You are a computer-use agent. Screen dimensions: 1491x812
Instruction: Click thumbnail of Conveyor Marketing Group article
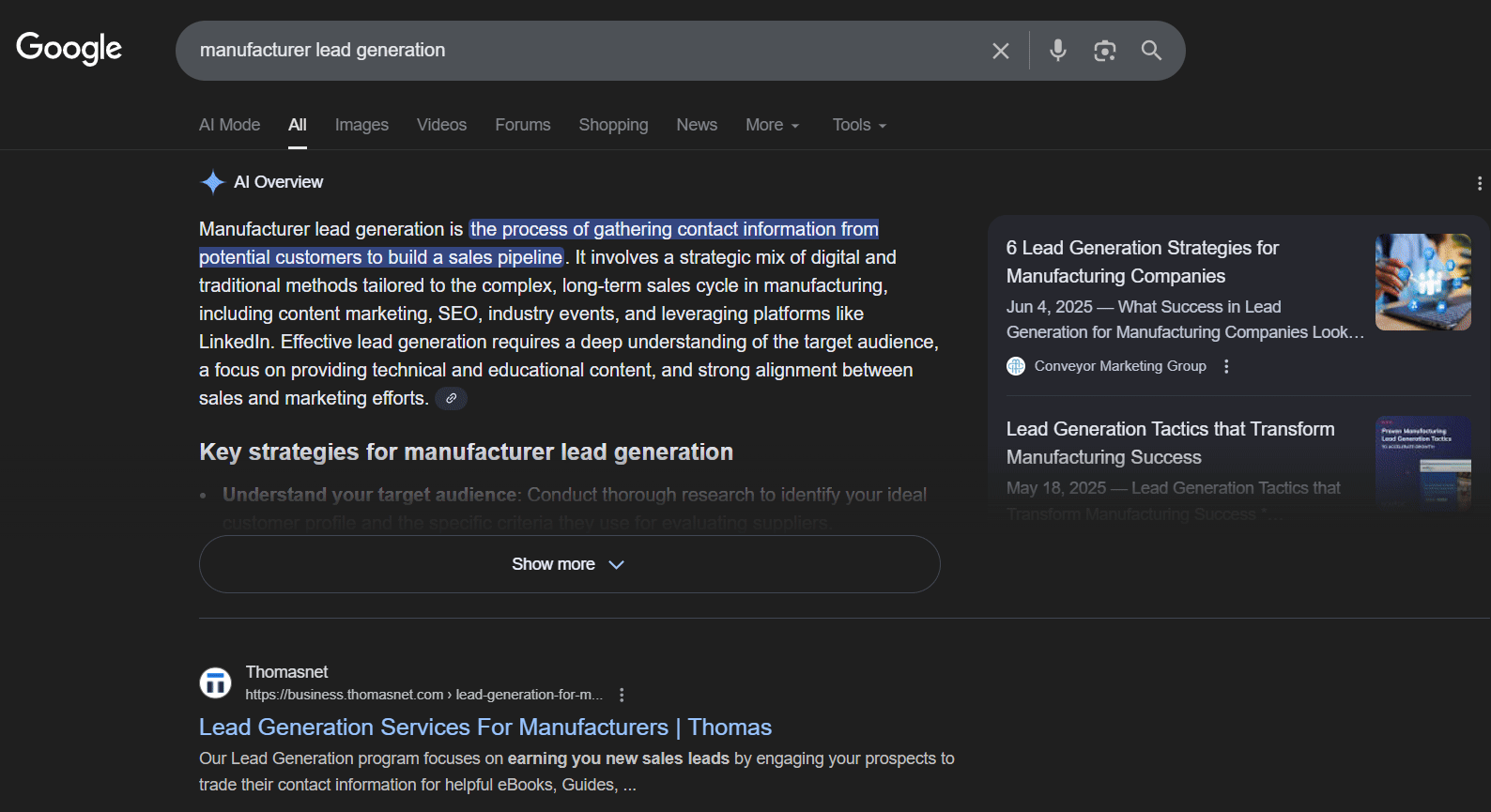point(1423,282)
